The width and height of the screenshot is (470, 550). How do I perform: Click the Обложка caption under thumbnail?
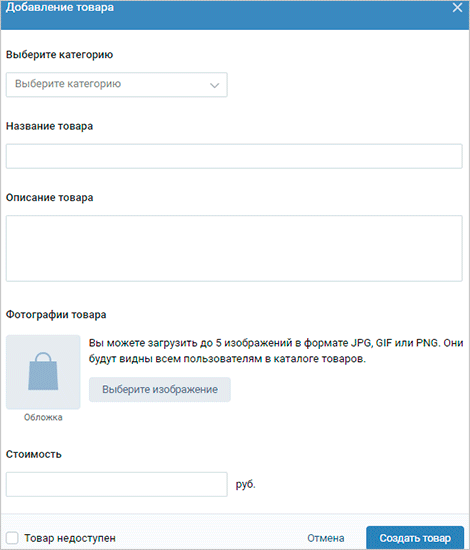(43, 417)
